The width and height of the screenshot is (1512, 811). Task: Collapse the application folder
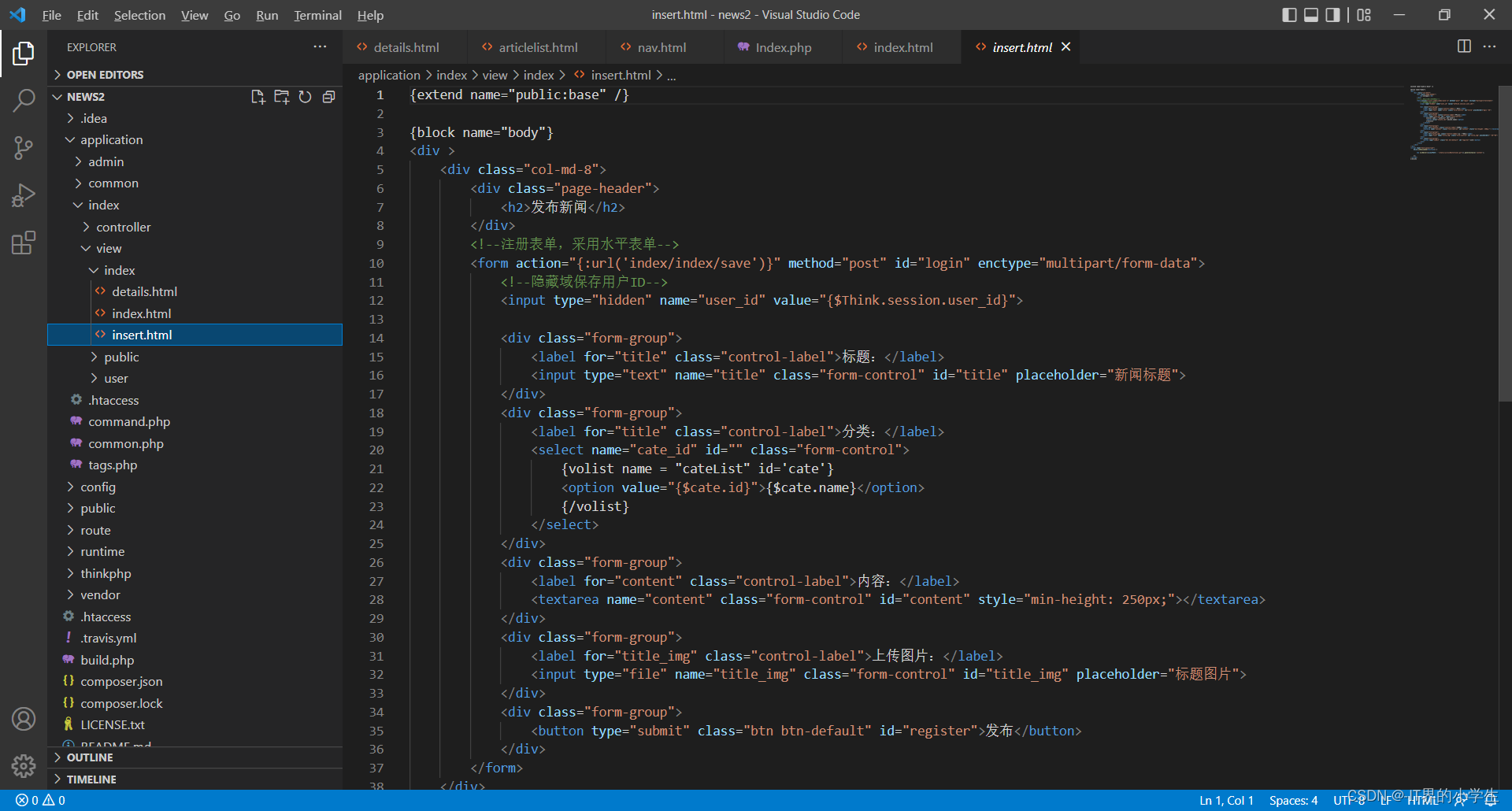coord(195,139)
